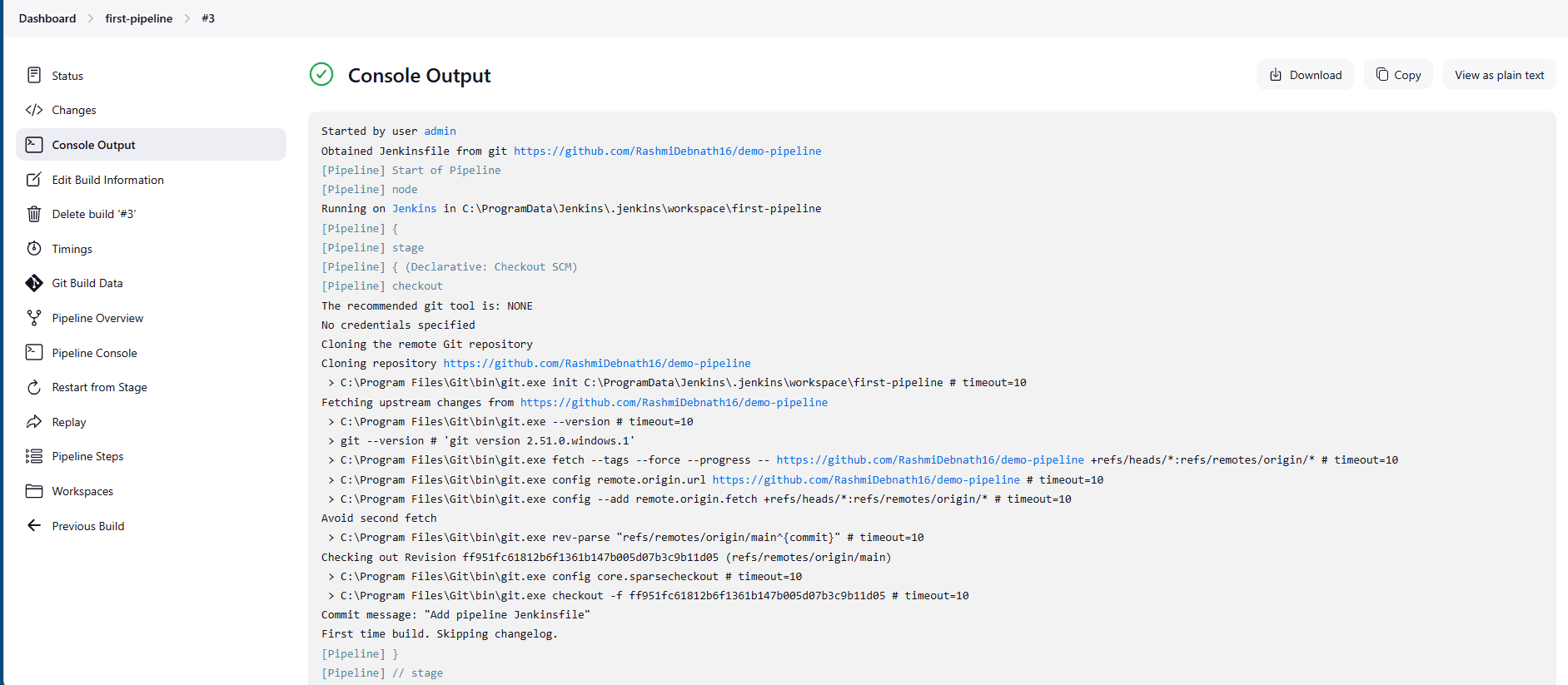The width and height of the screenshot is (1568, 685).
Task: Click the Workspaces folder icon
Action: pyautogui.click(x=34, y=491)
